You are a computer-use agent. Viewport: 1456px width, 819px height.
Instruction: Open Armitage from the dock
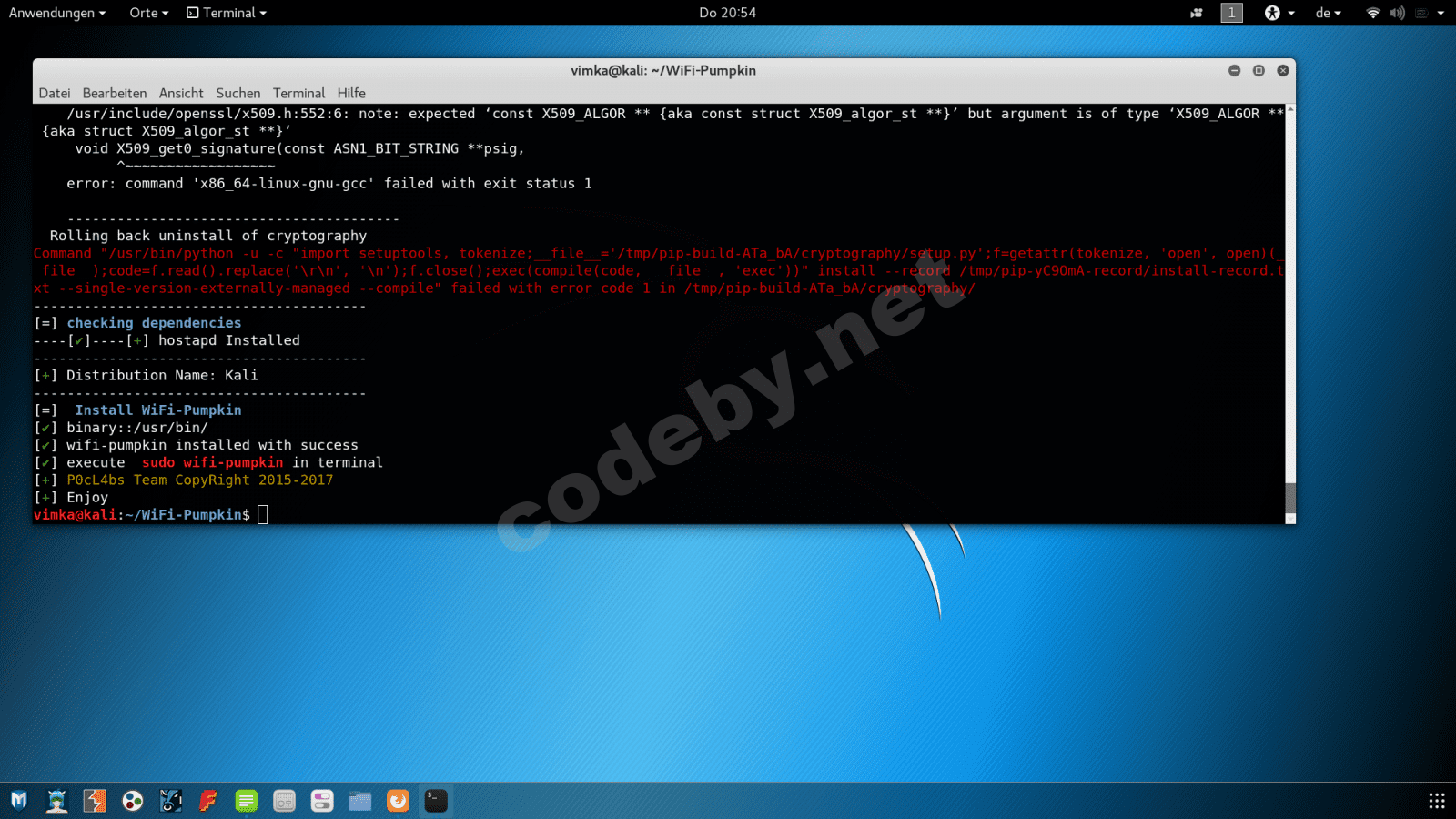(x=57, y=801)
